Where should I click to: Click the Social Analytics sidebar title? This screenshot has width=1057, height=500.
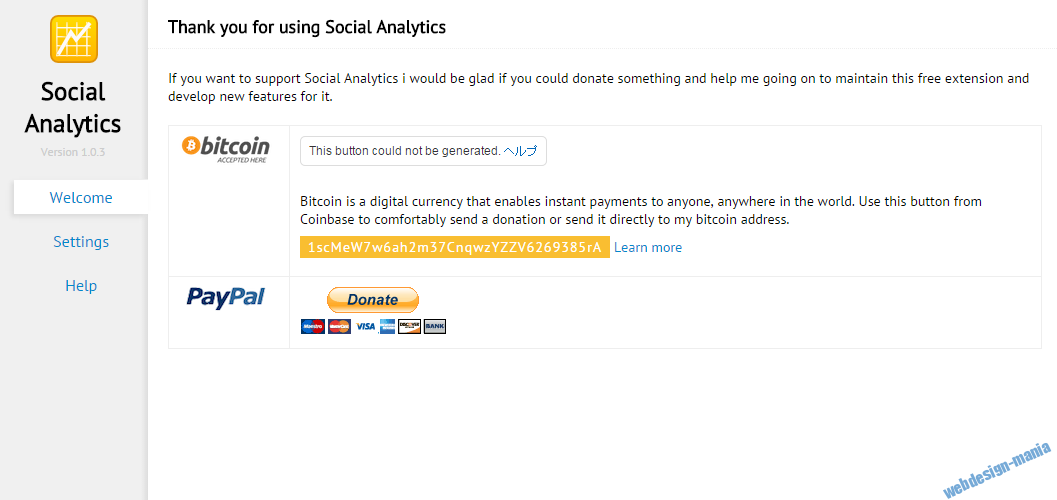[x=73, y=108]
